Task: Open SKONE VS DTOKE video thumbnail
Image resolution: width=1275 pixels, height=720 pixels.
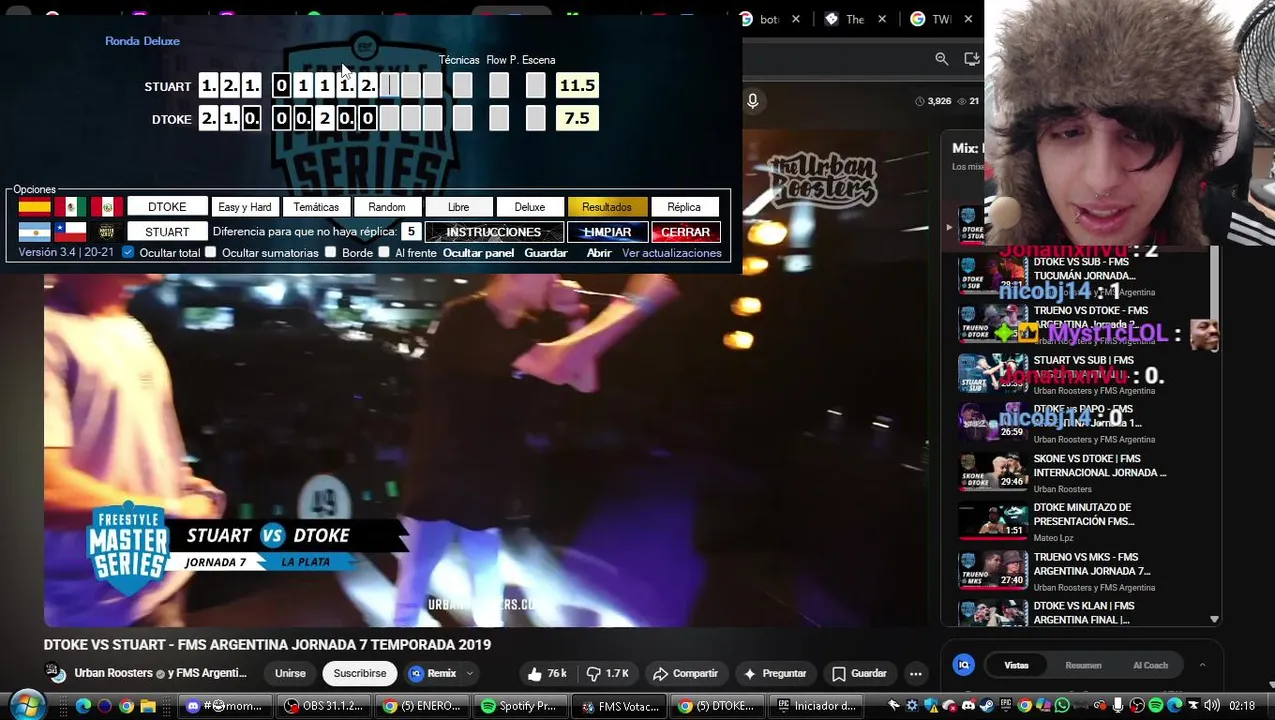Action: coord(993,472)
